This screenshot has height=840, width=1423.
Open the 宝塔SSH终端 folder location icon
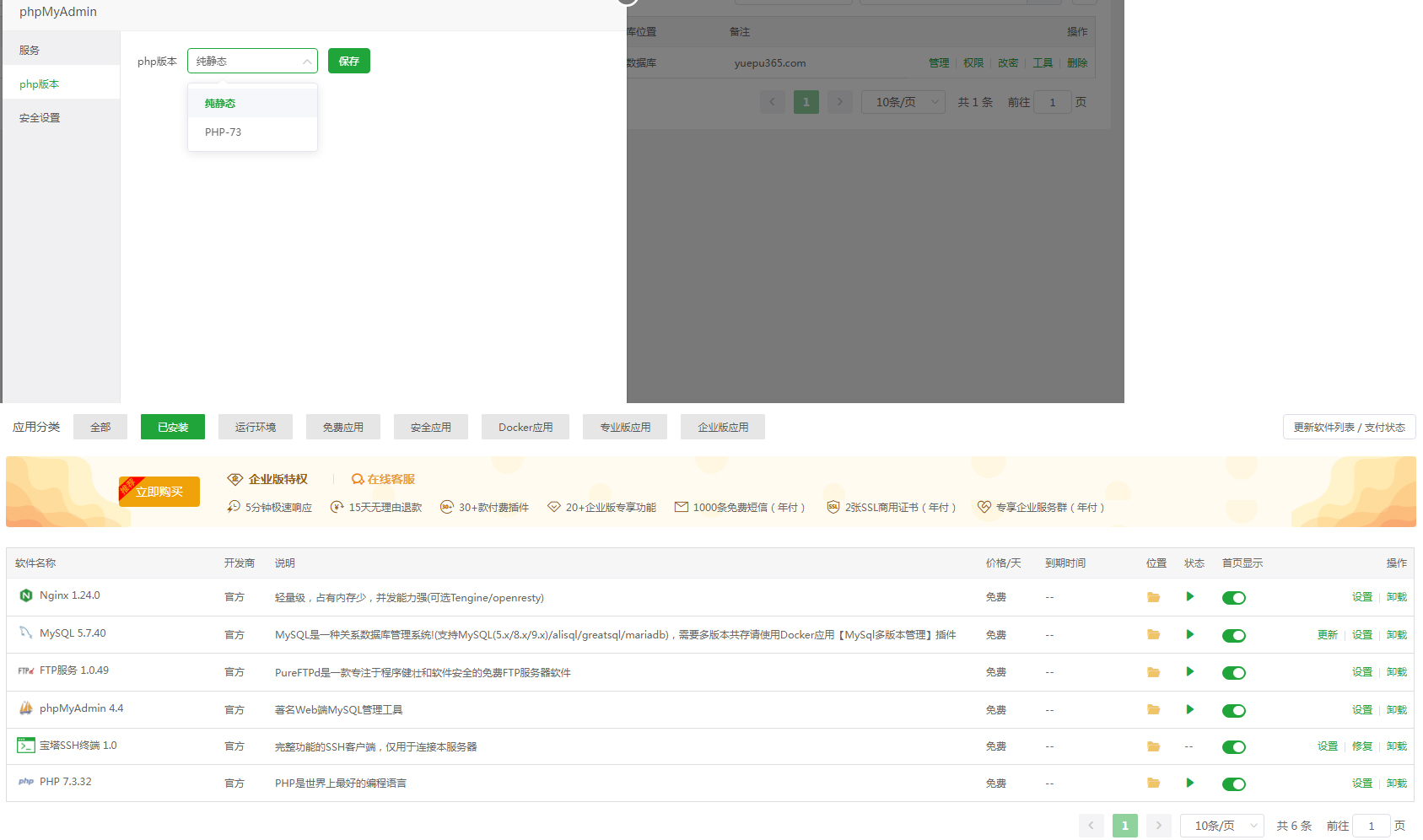click(1153, 746)
